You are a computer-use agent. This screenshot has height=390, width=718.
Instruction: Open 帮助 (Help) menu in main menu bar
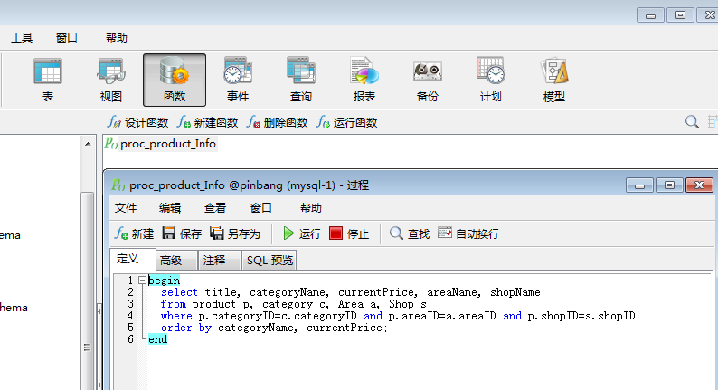[x=117, y=38]
